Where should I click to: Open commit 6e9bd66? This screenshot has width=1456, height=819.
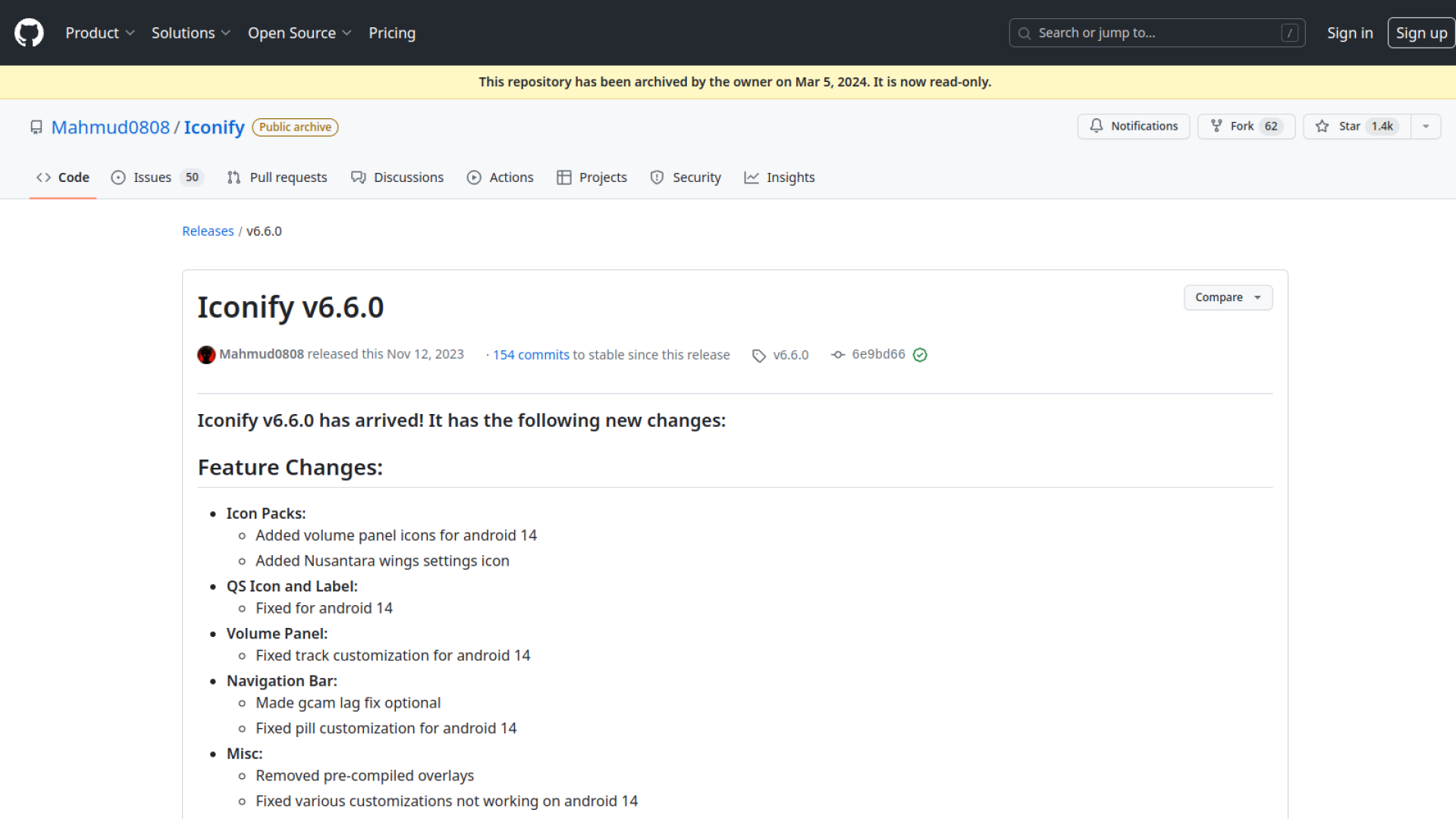coord(877,354)
